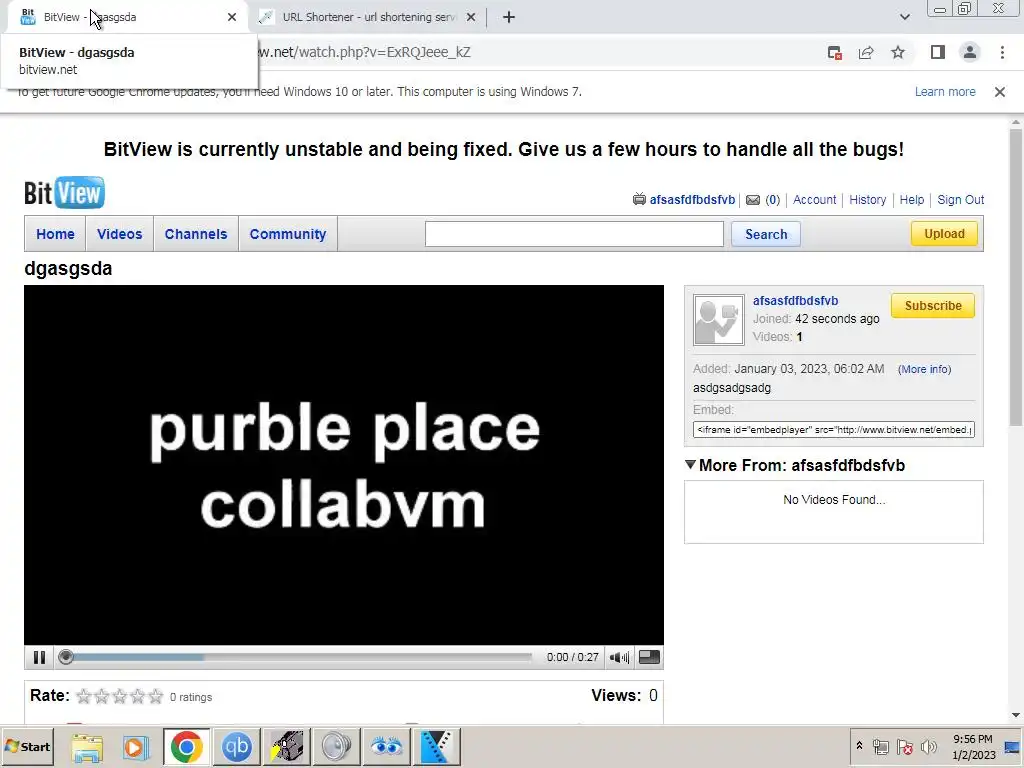Collapse the More From: afsasfdfbdsfvb section

[x=690, y=465]
